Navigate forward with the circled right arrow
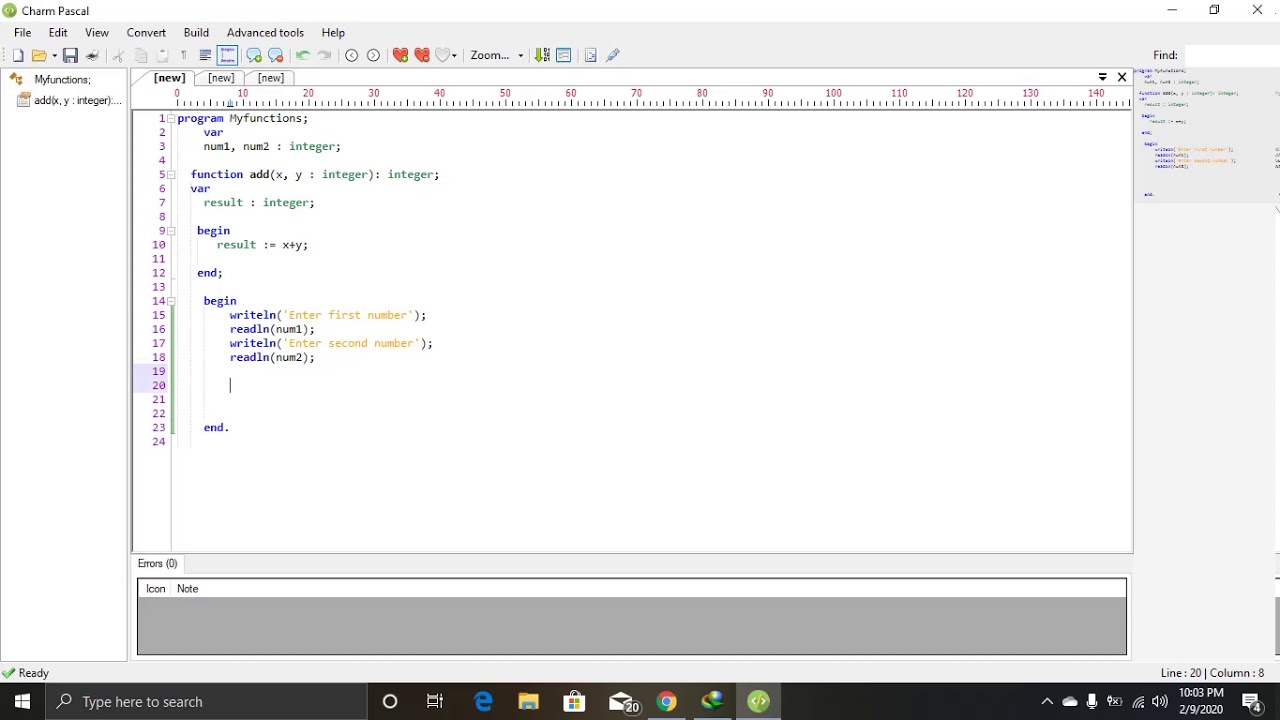Viewport: 1280px width, 720px height. (374, 56)
